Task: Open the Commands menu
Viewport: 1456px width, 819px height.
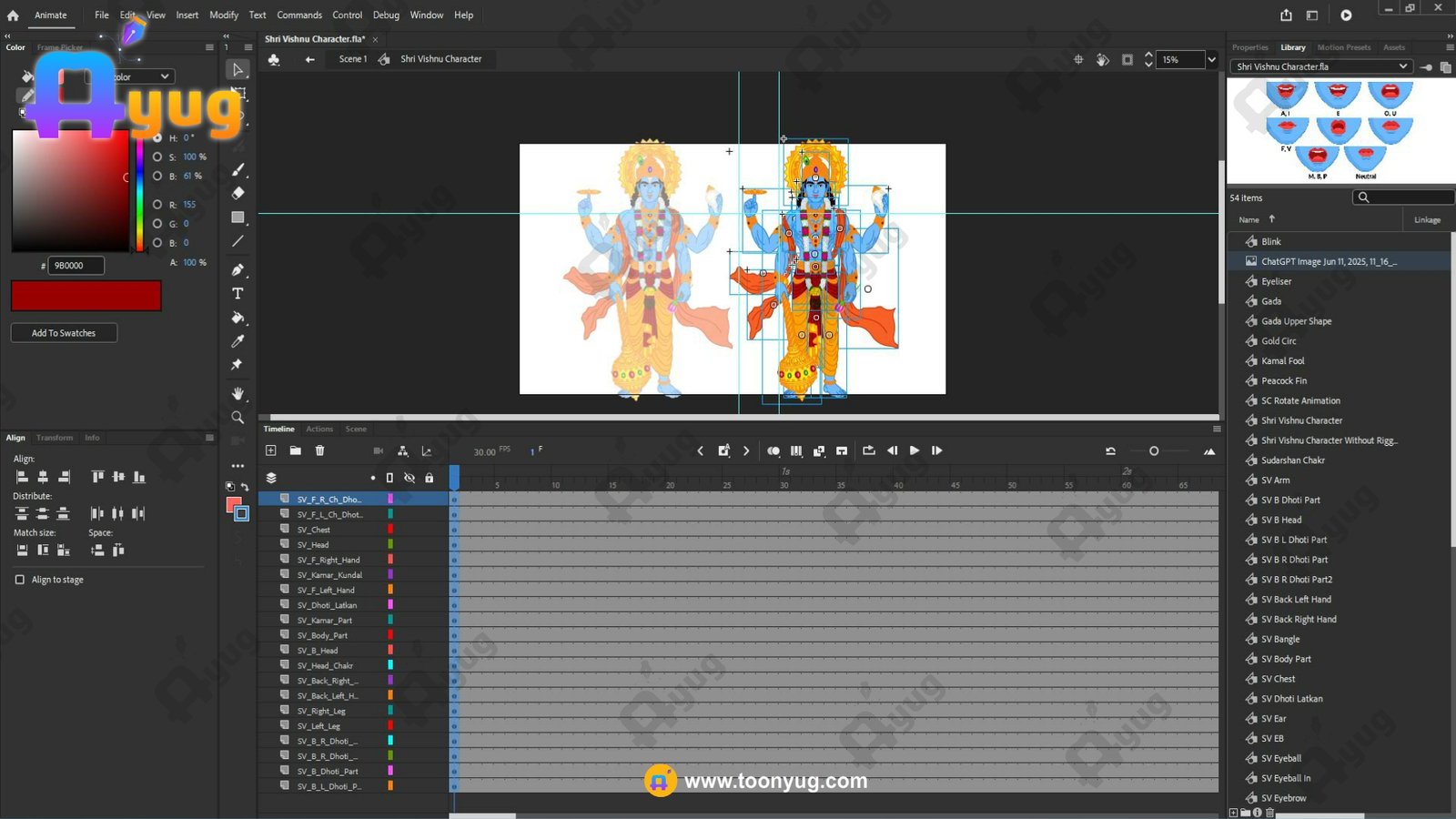Action: [x=299, y=15]
